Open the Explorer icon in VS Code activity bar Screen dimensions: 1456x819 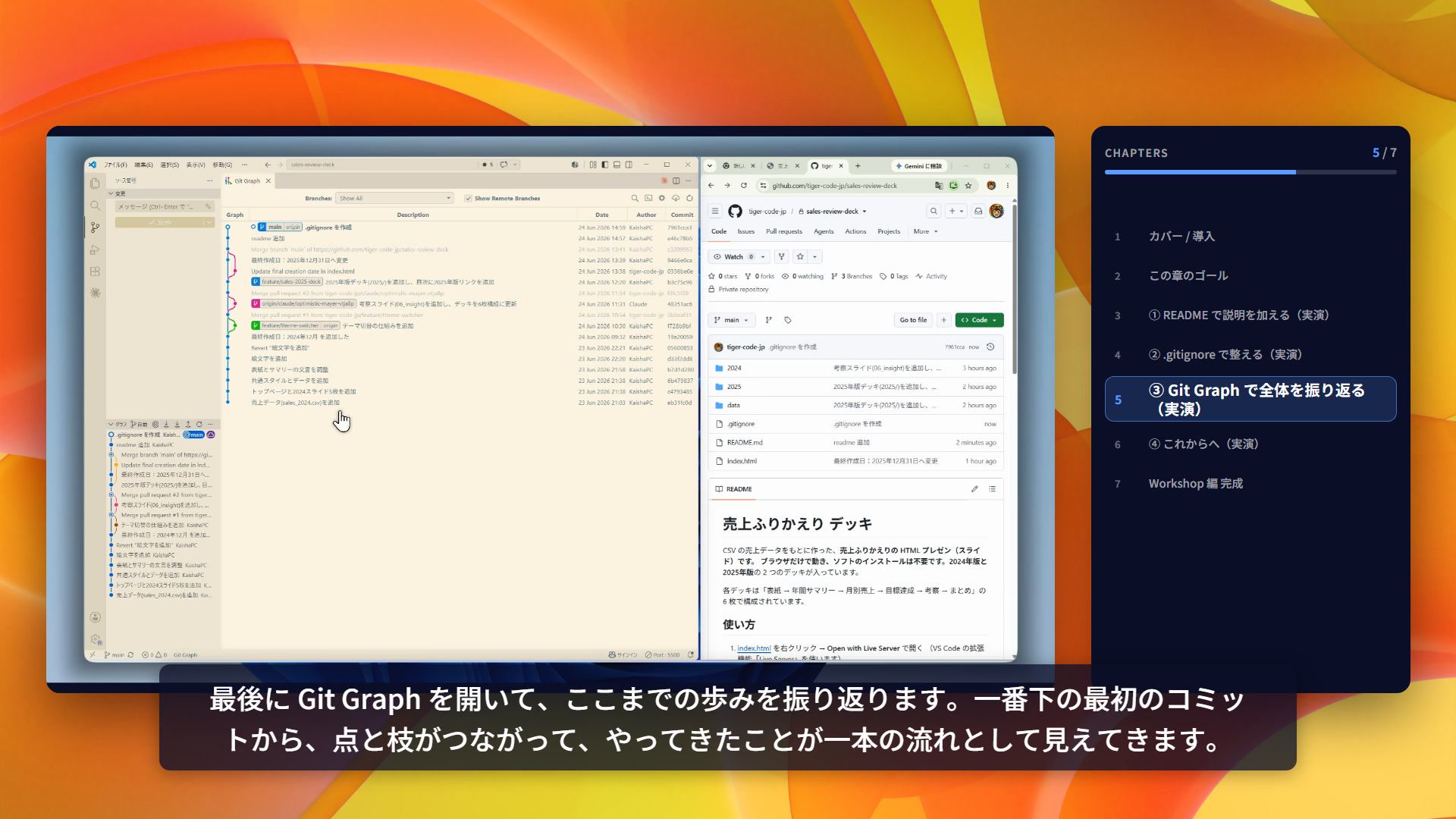pos(95,183)
